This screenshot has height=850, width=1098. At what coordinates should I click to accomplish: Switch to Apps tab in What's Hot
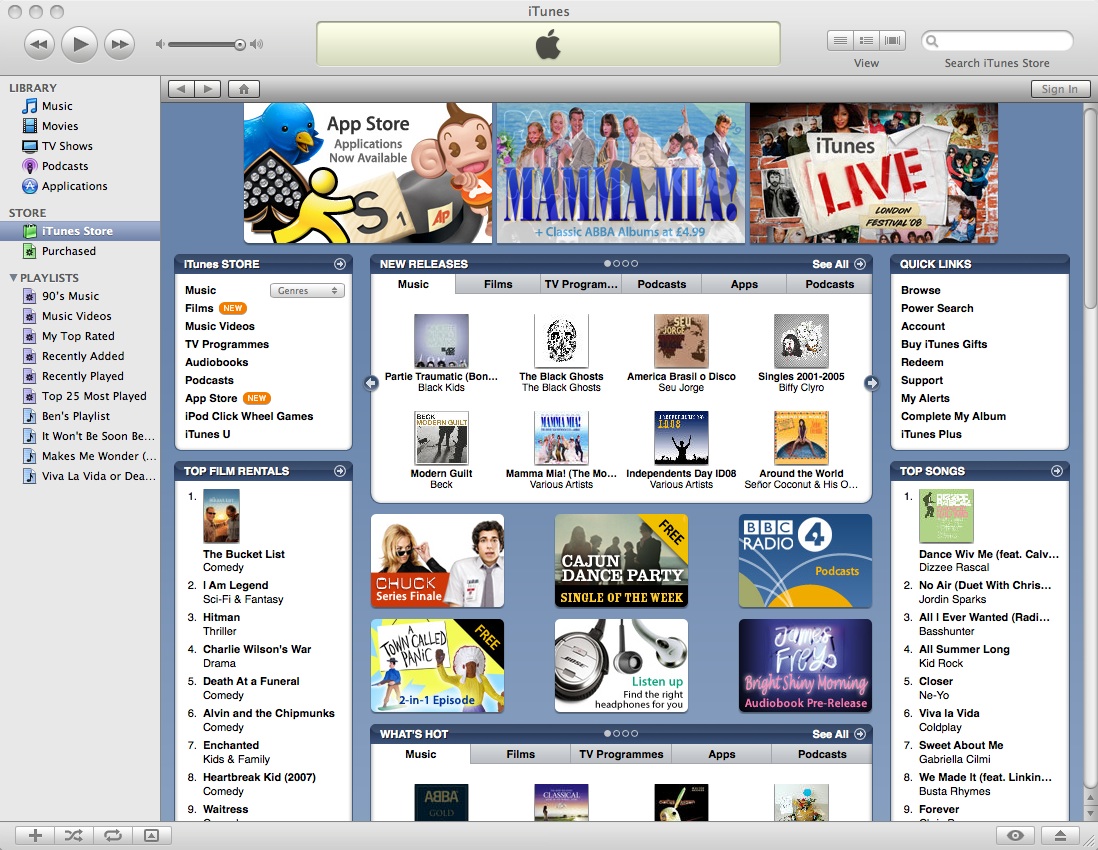[x=721, y=754]
